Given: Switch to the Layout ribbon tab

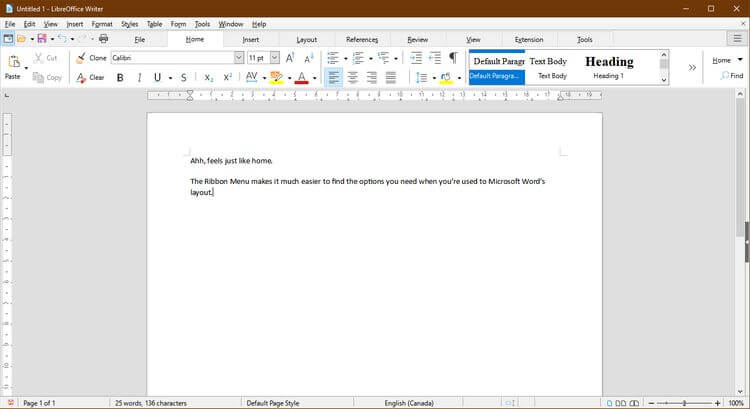Looking at the screenshot, I should [x=306, y=40].
